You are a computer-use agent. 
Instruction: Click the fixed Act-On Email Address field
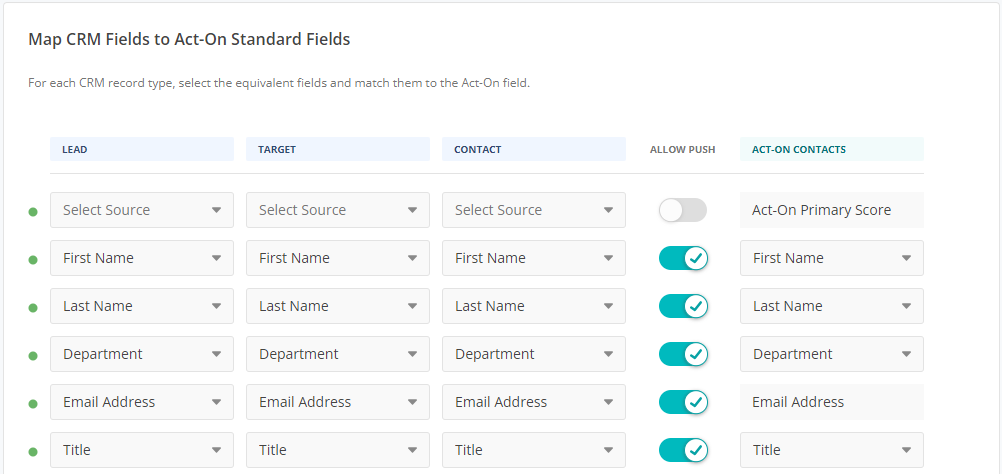pos(832,402)
